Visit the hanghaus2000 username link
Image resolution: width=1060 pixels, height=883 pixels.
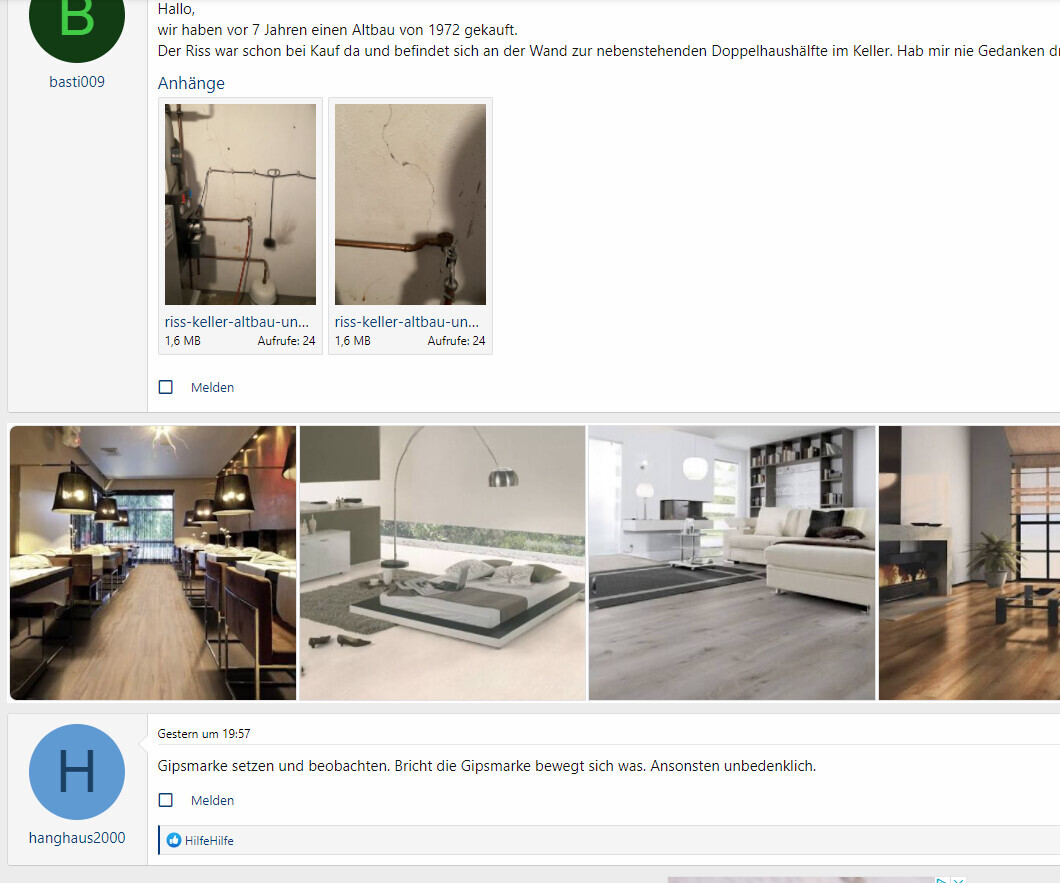[x=77, y=838]
